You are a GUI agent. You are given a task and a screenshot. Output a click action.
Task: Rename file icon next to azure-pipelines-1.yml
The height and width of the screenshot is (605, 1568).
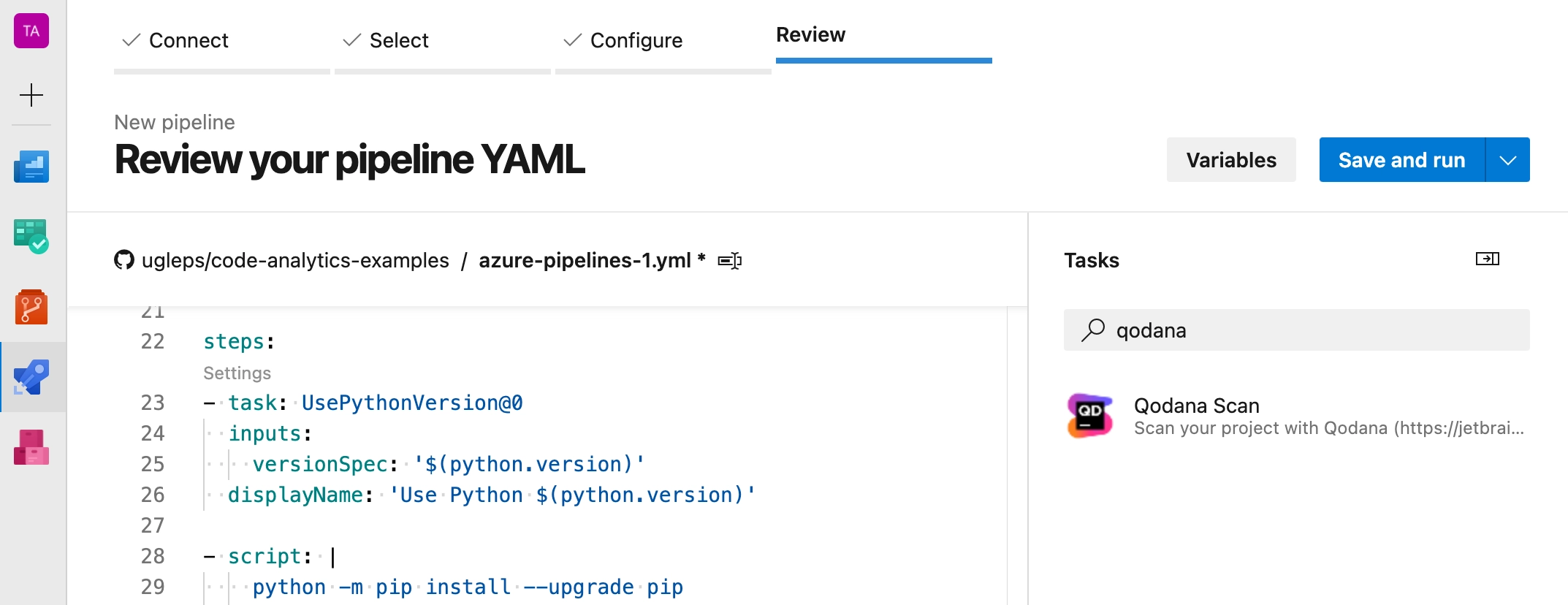(730, 261)
